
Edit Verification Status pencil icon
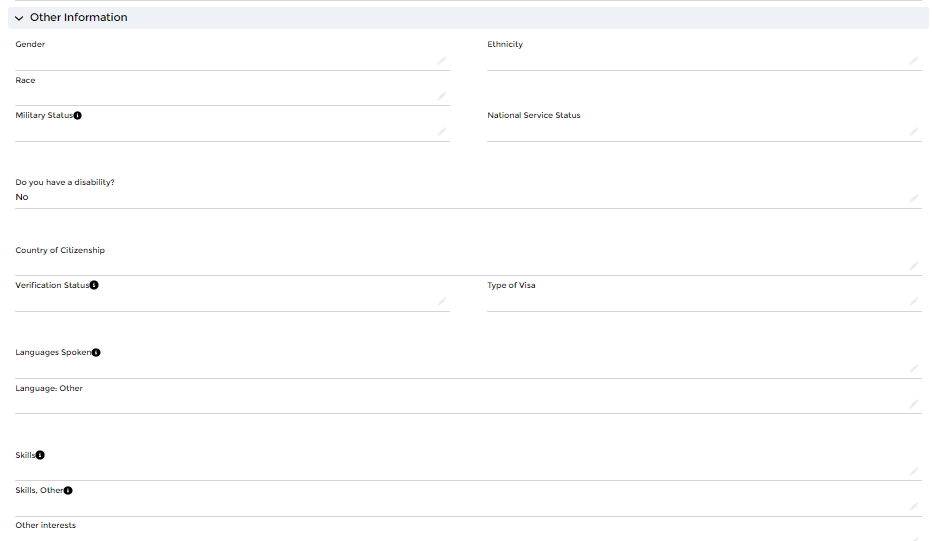(x=442, y=301)
